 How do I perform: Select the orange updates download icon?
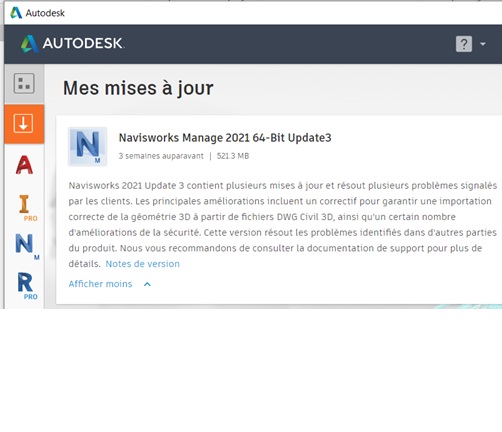point(24,124)
